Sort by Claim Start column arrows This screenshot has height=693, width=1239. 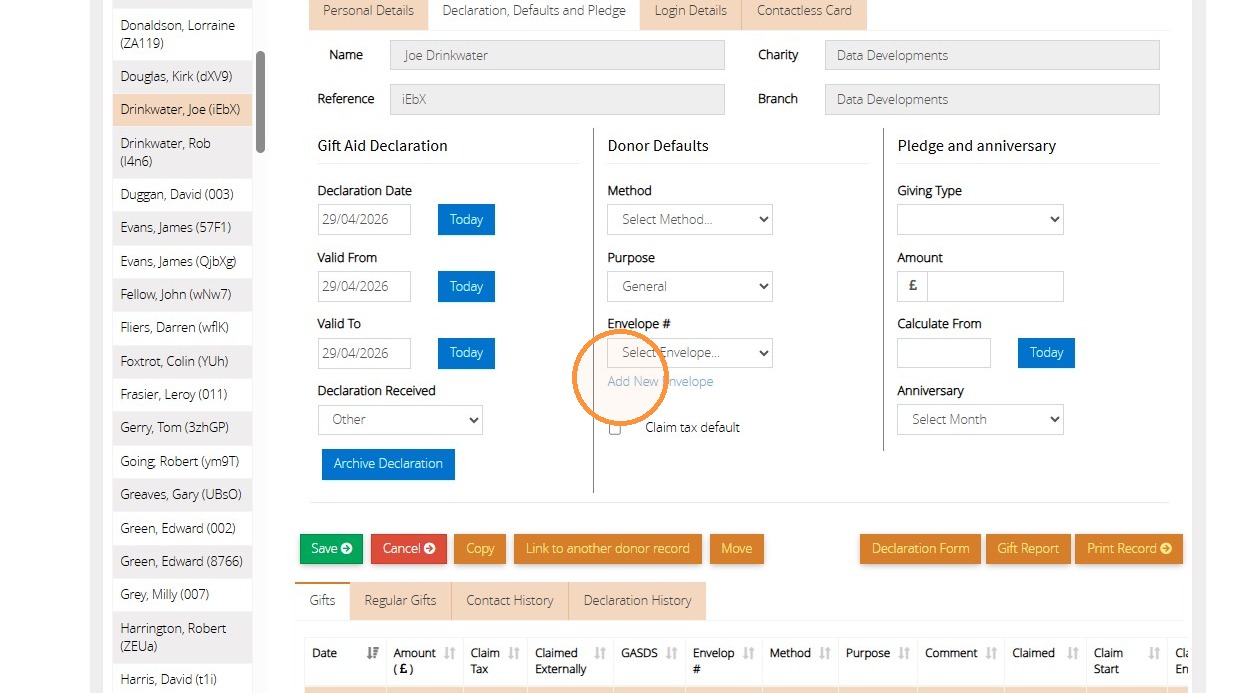(1154, 653)
